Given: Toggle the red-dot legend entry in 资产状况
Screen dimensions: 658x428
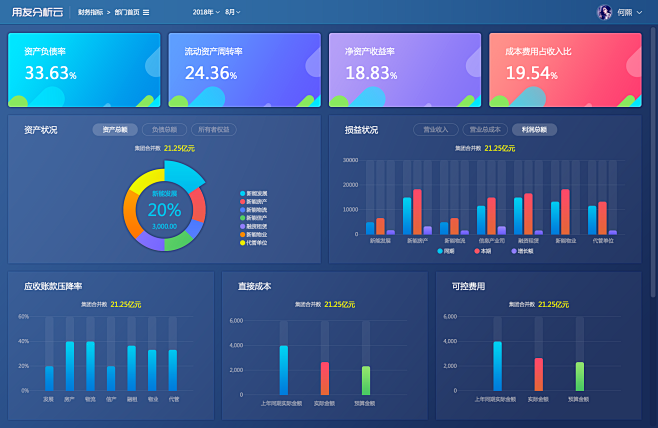Looking at the screenshot, I should (253, 202).
